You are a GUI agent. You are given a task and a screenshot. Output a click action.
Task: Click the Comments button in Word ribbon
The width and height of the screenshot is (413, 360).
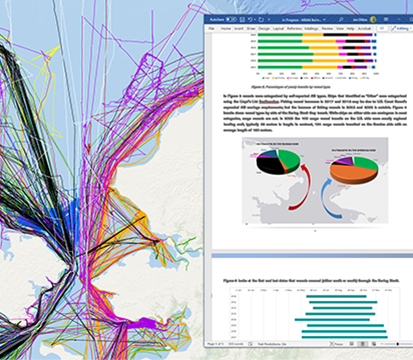382,29
